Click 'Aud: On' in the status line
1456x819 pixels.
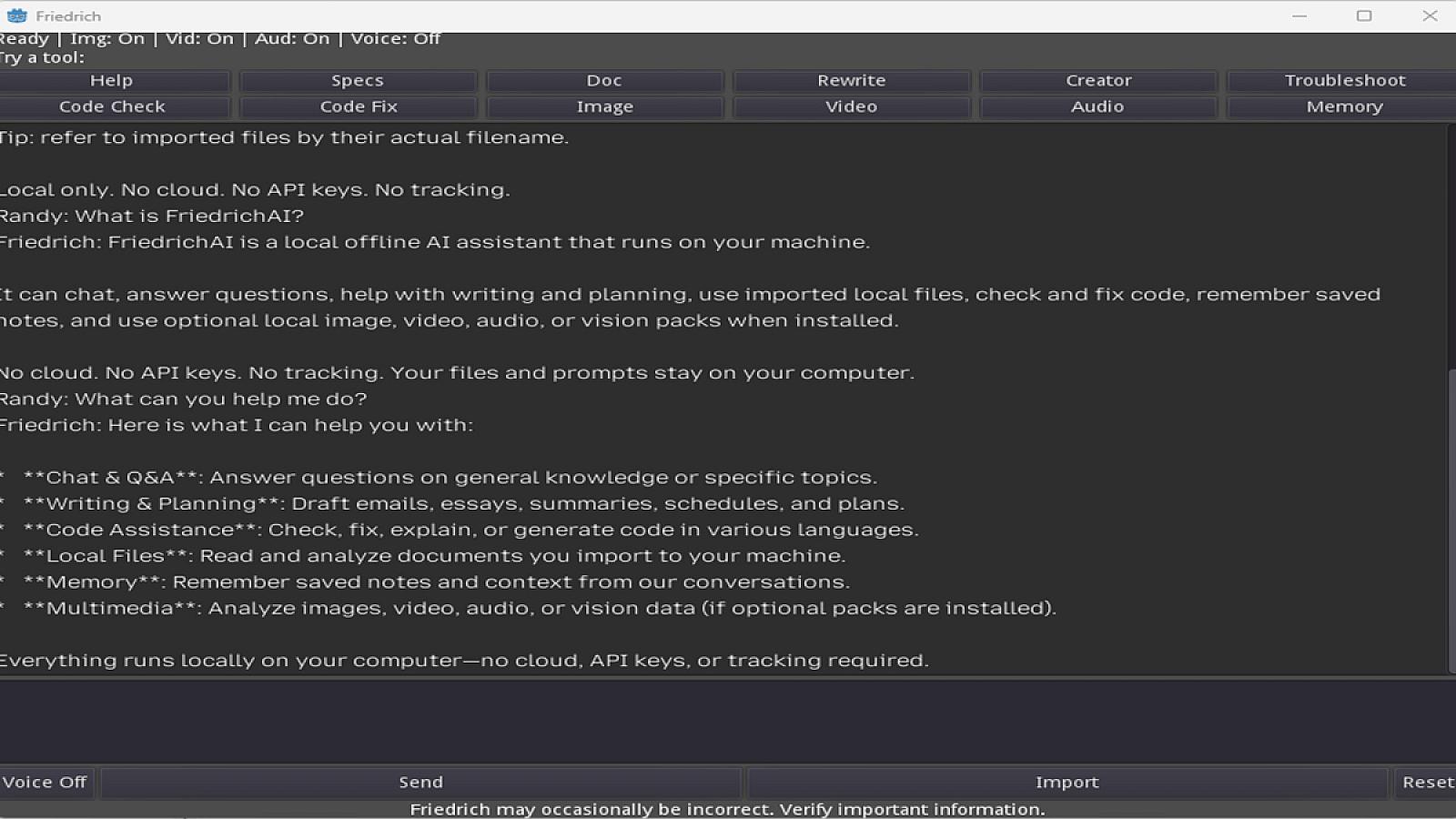[x=292, y=38]
